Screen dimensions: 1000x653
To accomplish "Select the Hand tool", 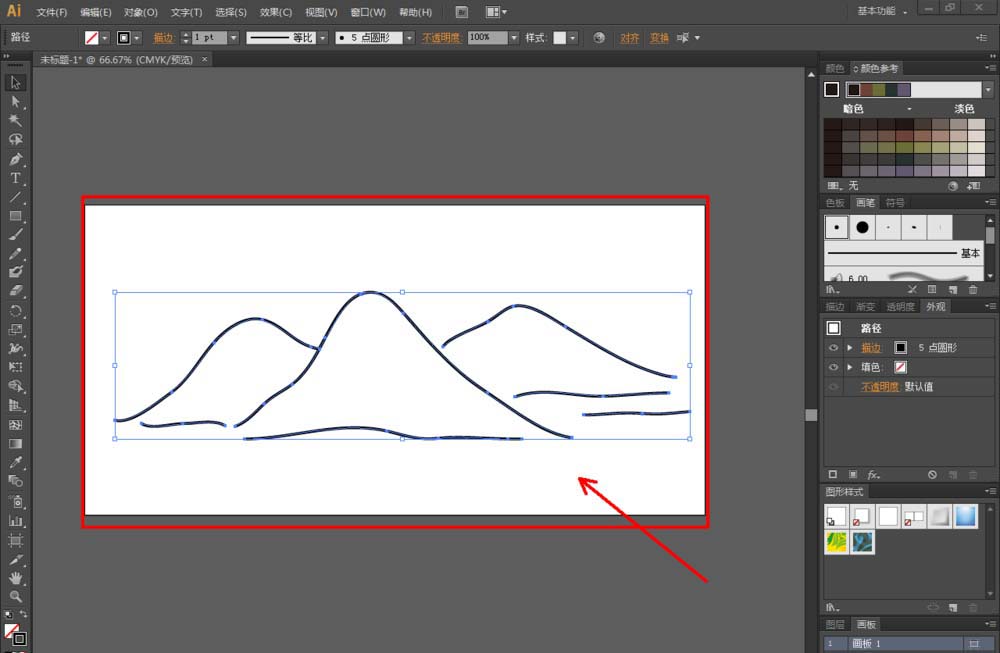I will 15,578.
